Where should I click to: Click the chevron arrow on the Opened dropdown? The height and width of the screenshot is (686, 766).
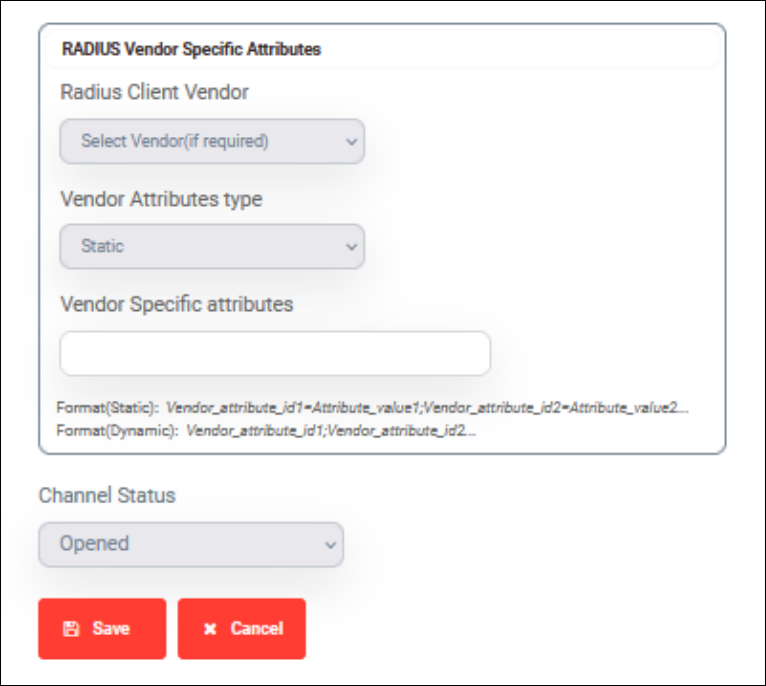coord(330,545)
